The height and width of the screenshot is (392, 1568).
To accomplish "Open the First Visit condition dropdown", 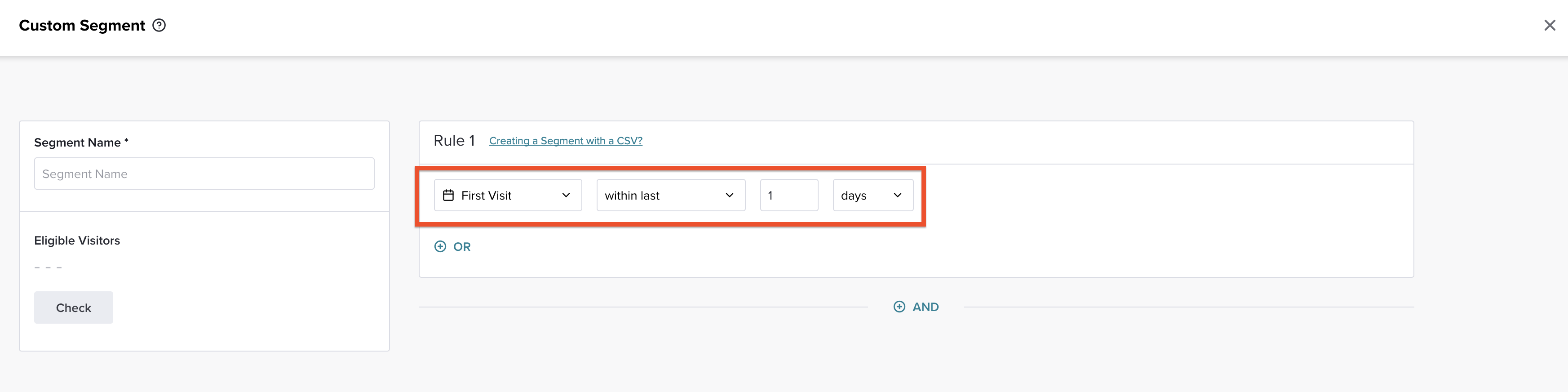I will pos(508,196).
